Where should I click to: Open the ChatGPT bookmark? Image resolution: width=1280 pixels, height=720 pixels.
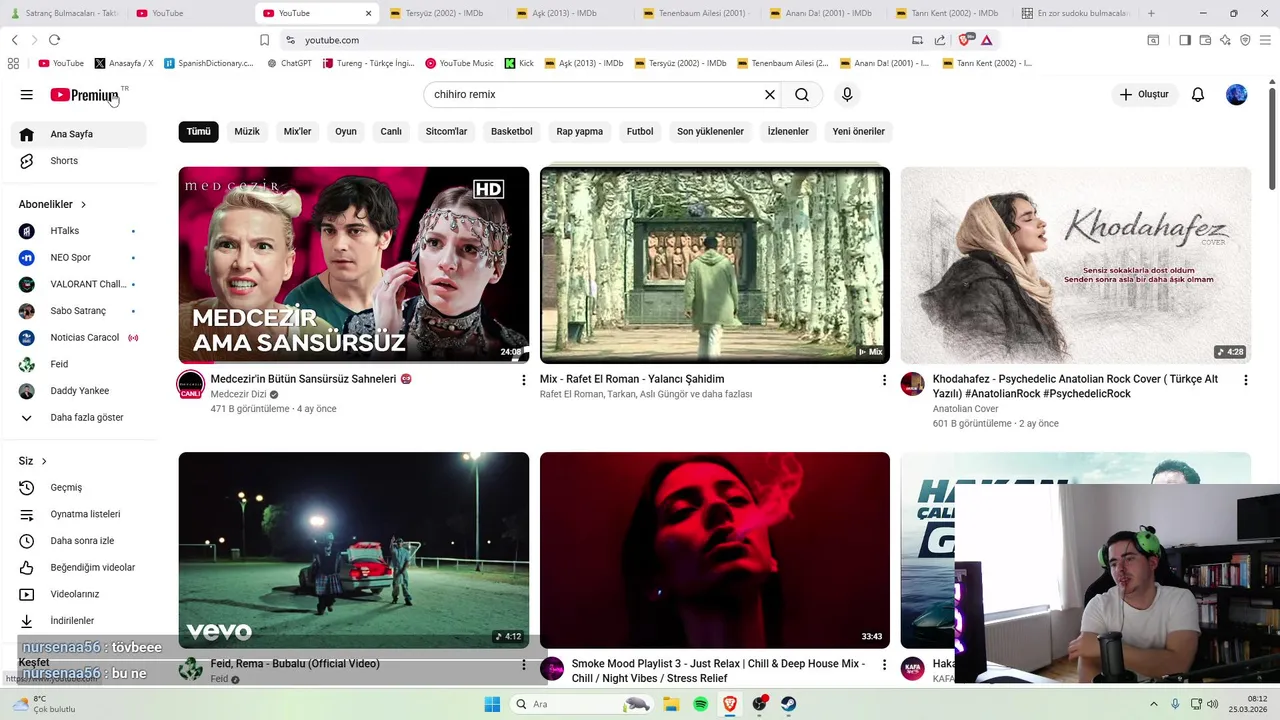tap(290, 63)
